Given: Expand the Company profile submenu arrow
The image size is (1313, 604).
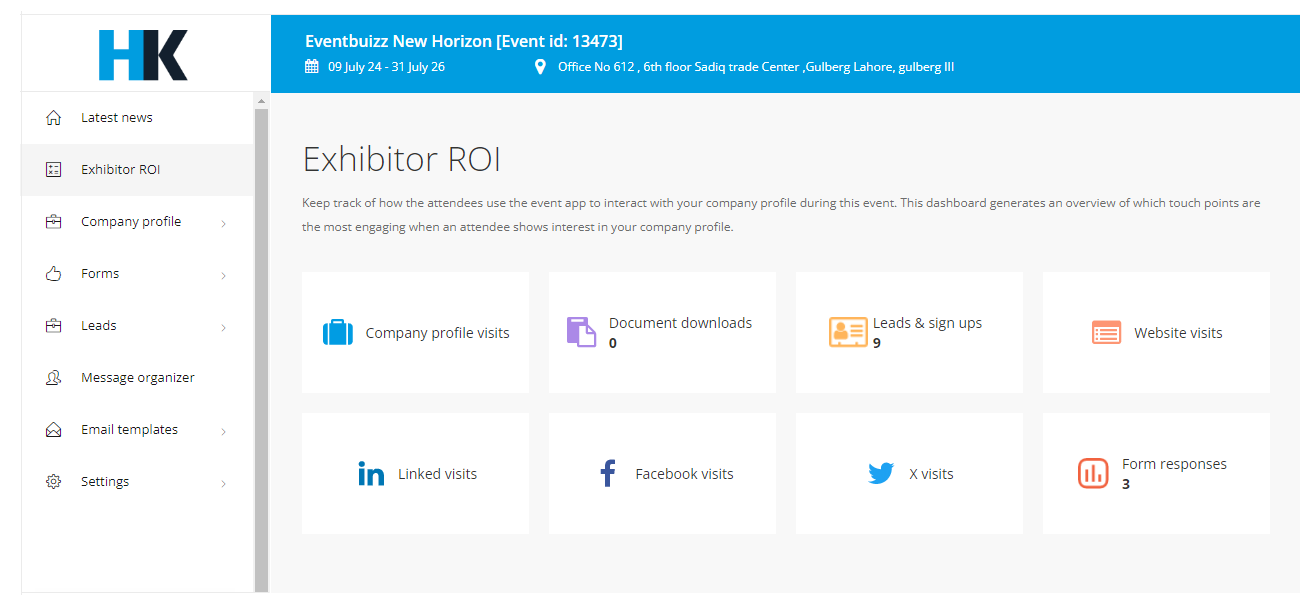Looking at the screenshot, I should point(223,223).
